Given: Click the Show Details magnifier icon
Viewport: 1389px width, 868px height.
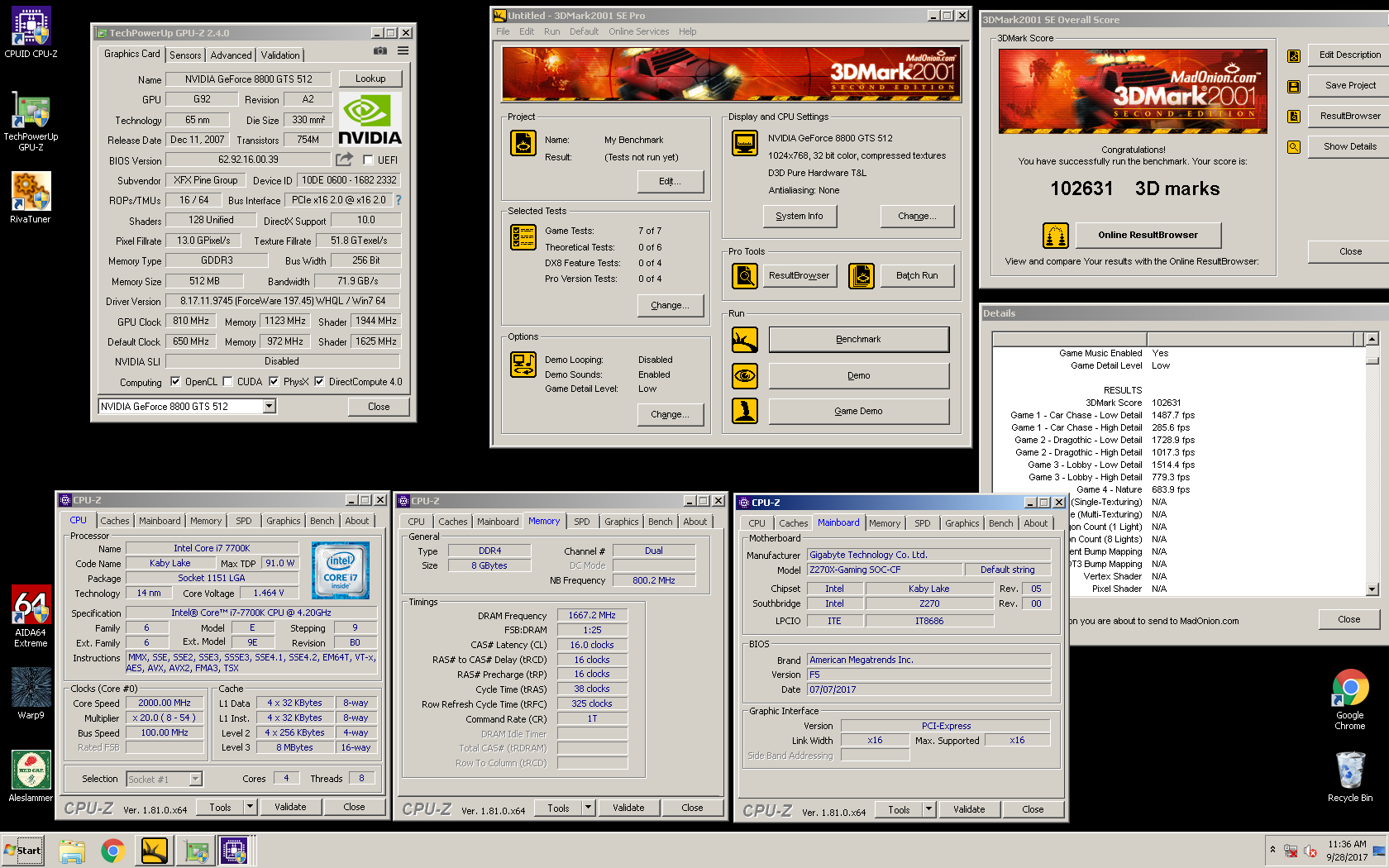Looking at the screenshot, I should pos(1294,147).
